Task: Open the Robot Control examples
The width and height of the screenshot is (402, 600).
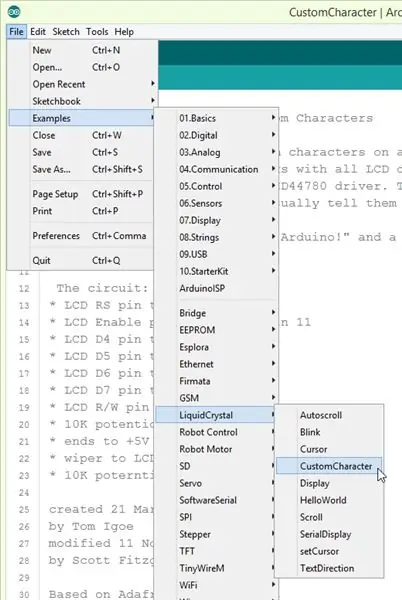Action: tap(216, 432)
